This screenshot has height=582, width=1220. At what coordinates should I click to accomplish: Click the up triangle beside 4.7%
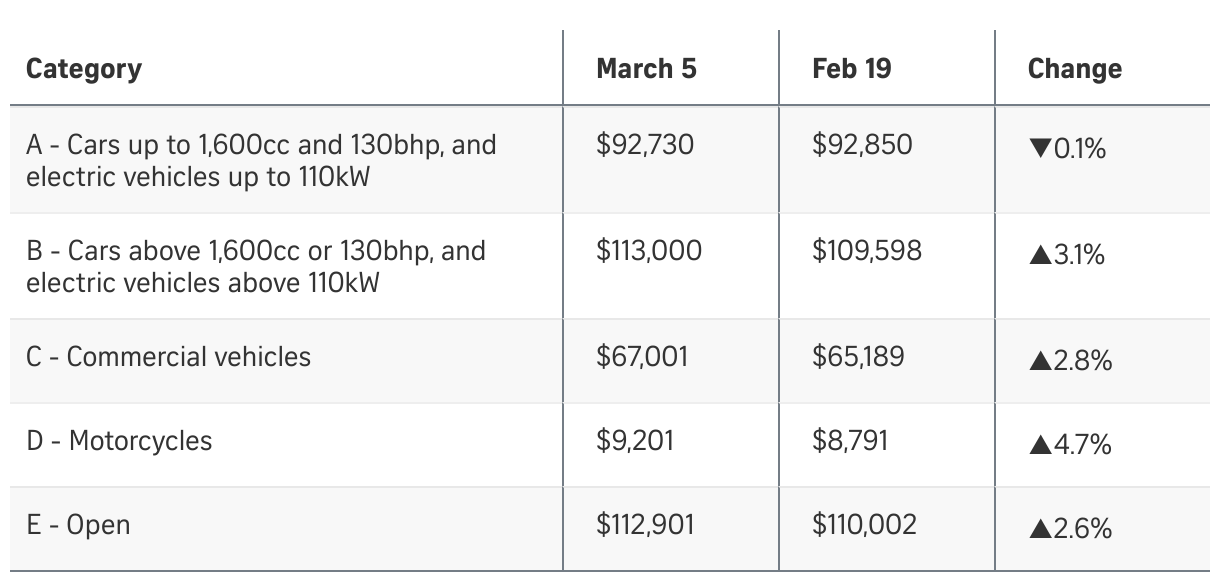(x=1040, y=446)
